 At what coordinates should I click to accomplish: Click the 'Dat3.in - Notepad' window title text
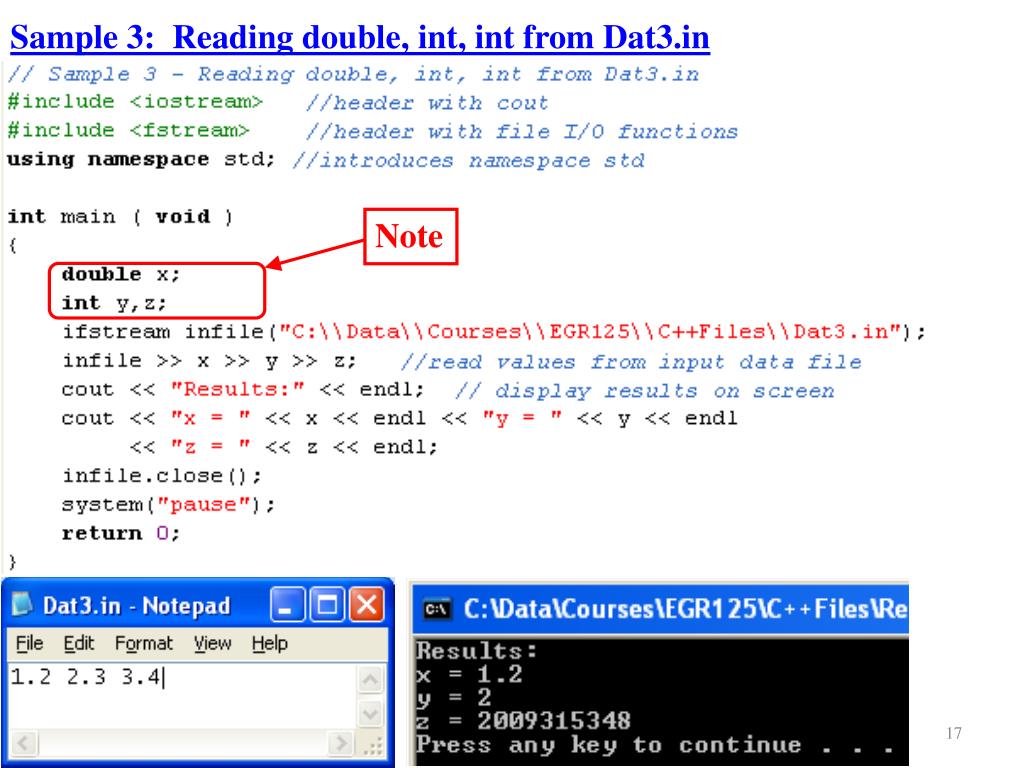point(136,606)
